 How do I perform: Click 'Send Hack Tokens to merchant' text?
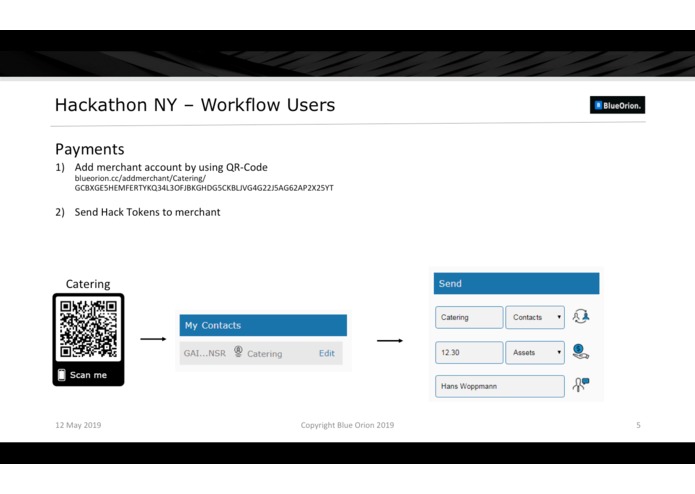click(x=147, y=212)
